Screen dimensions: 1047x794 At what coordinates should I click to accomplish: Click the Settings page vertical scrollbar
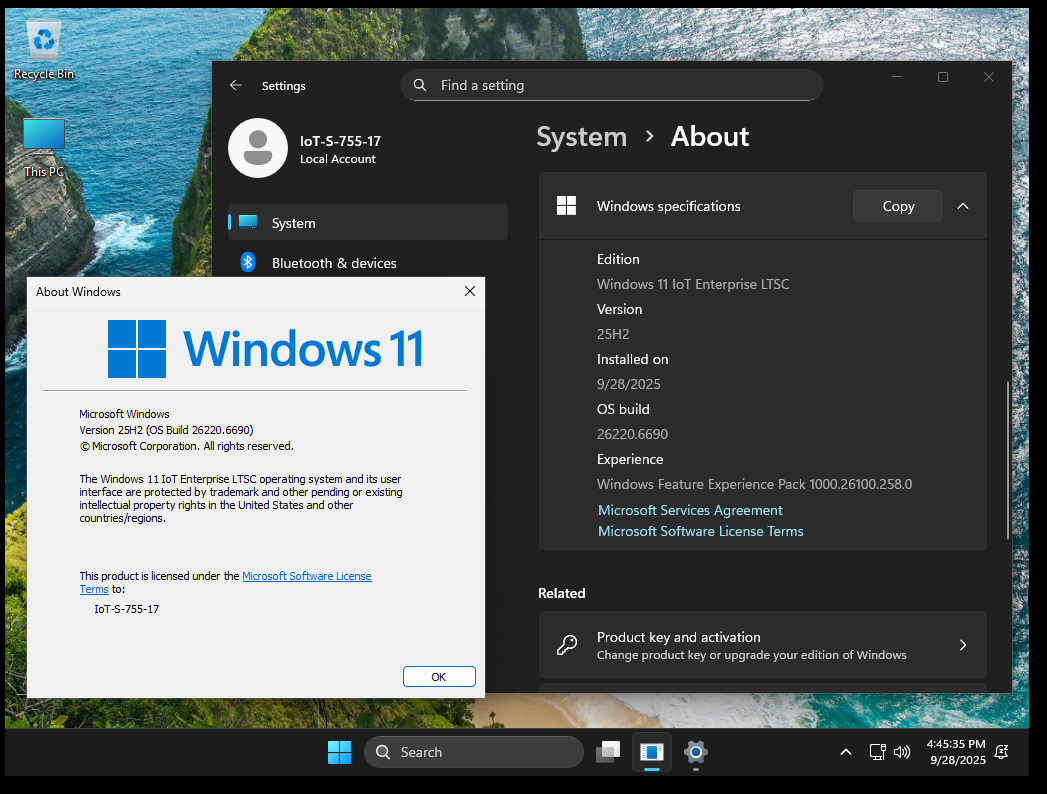[1008, 460]
